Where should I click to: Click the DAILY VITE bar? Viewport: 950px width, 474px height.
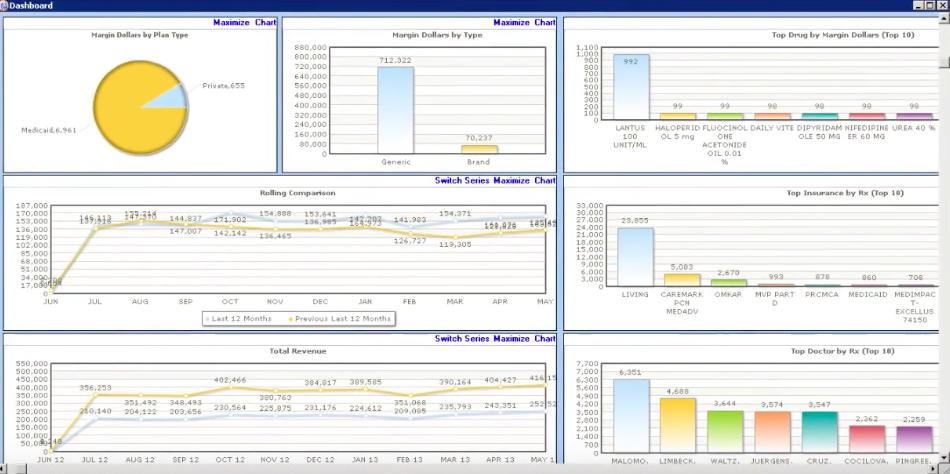[x=772, y=116]
